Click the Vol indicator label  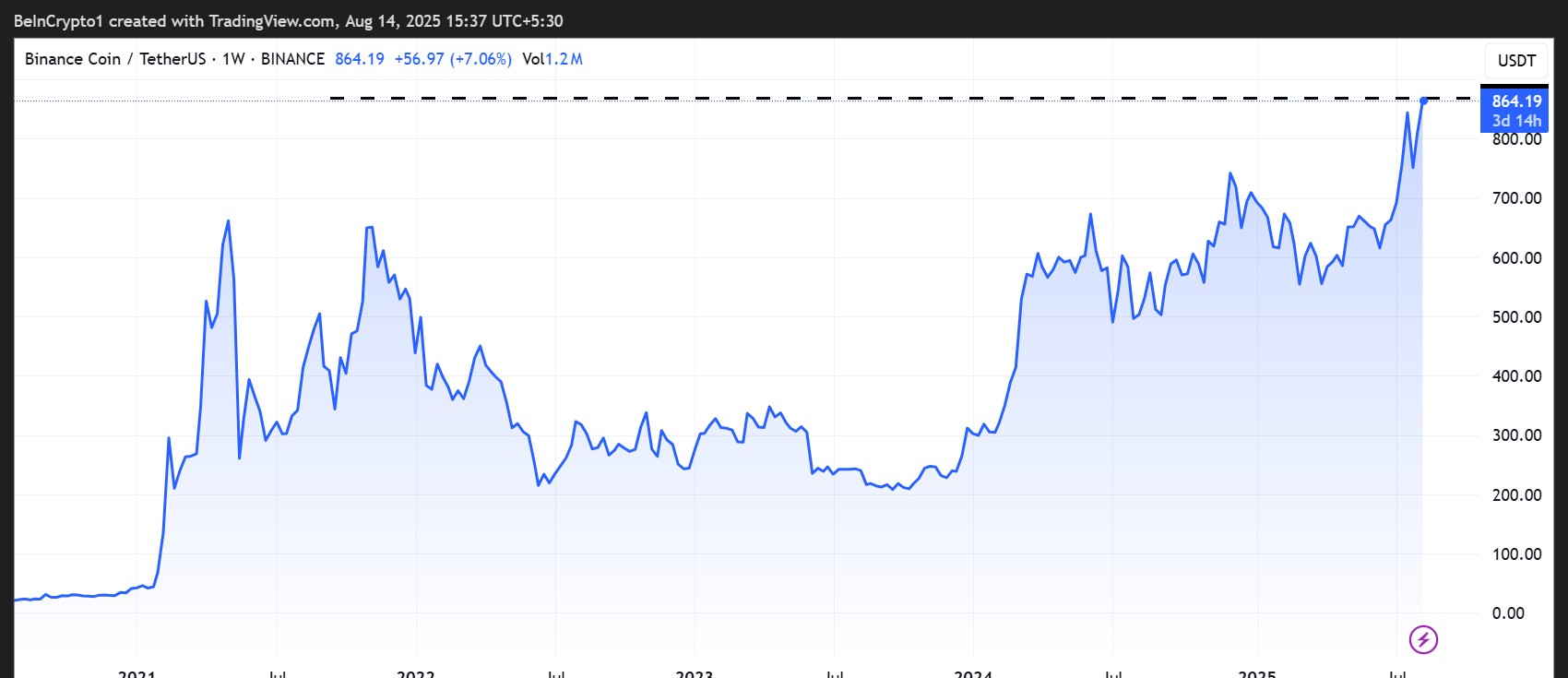[x=533, y=59]
